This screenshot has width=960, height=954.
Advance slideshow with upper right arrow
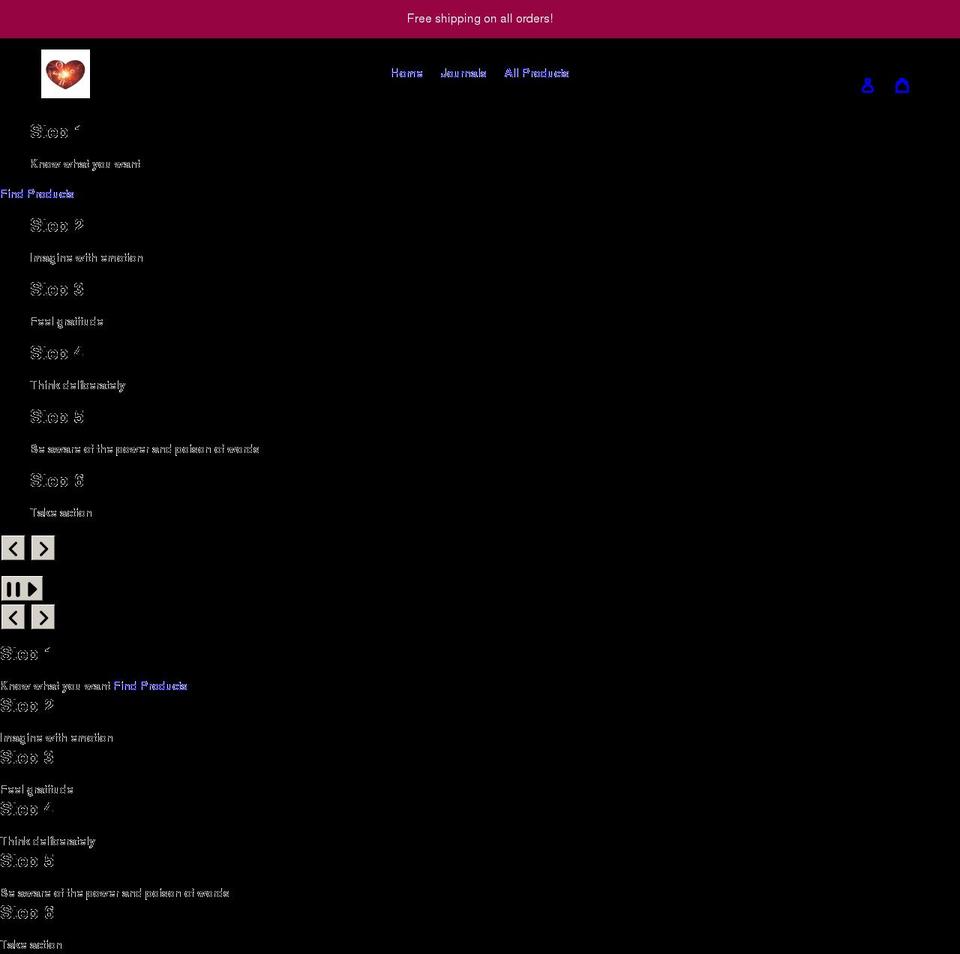click(x=42, y=548)
